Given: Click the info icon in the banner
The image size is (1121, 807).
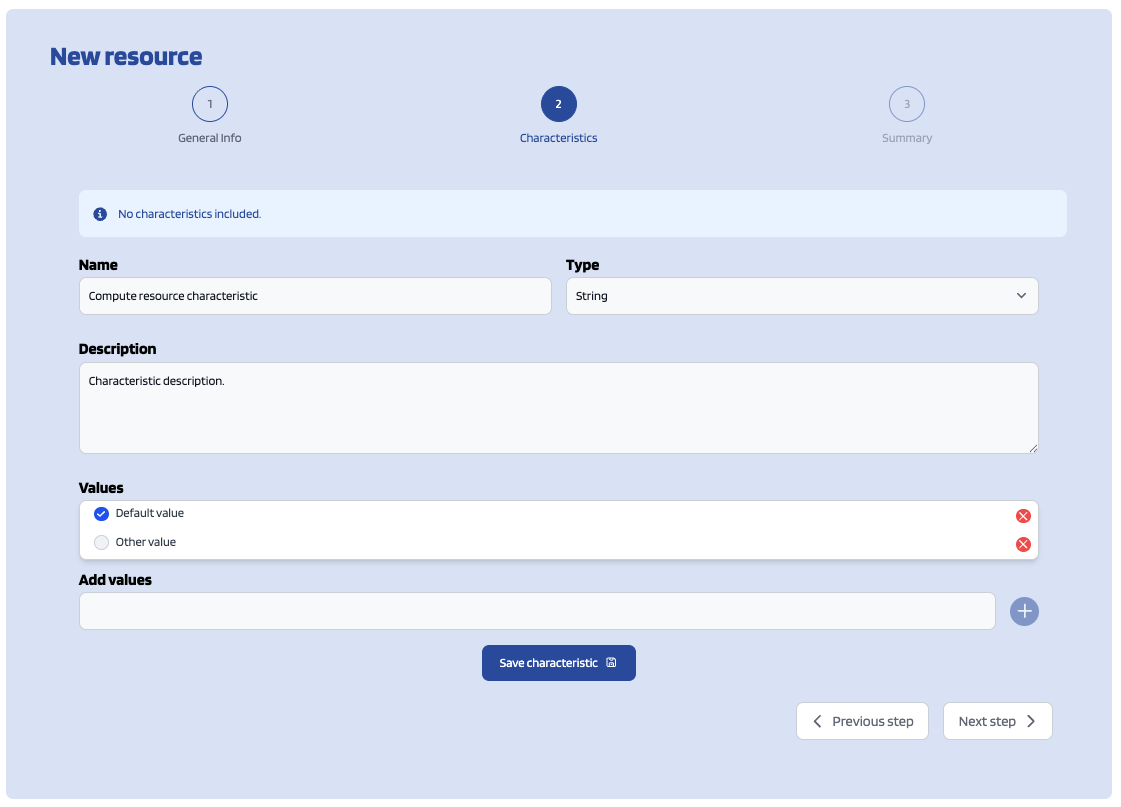Looking at the screenshot, I should tap(100, 214).
